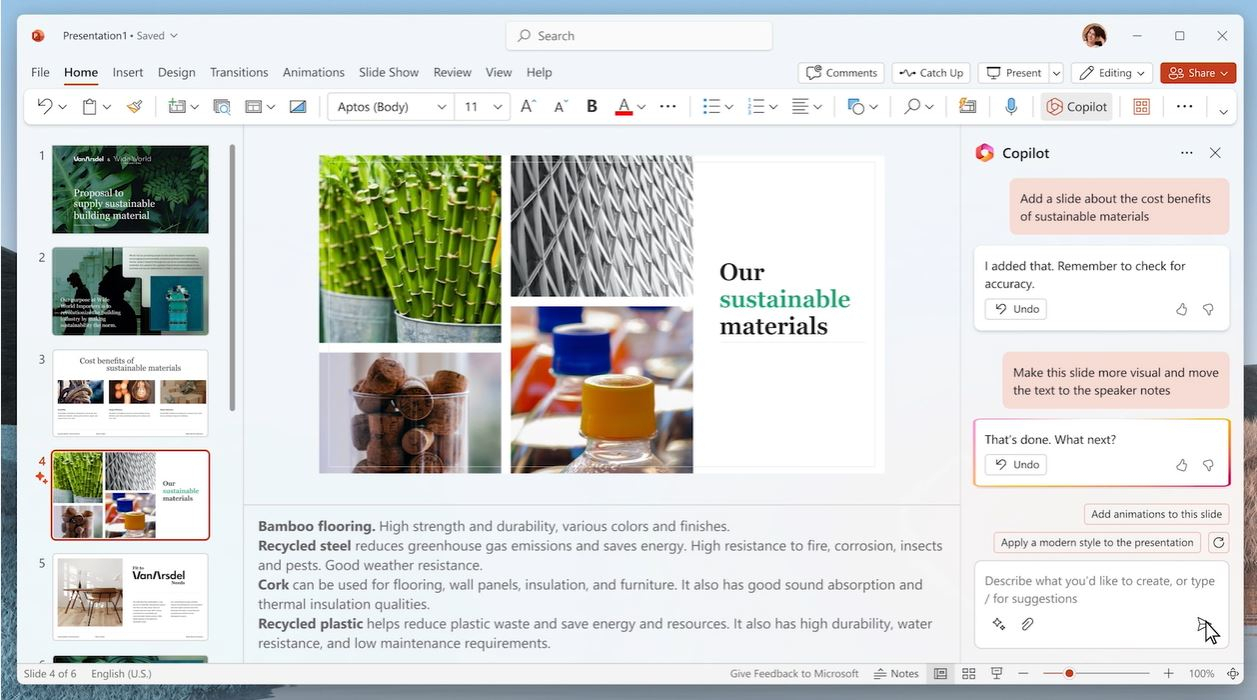Expand the Paste options arrow
The image size is (1257, 700).
coord(107,107)
